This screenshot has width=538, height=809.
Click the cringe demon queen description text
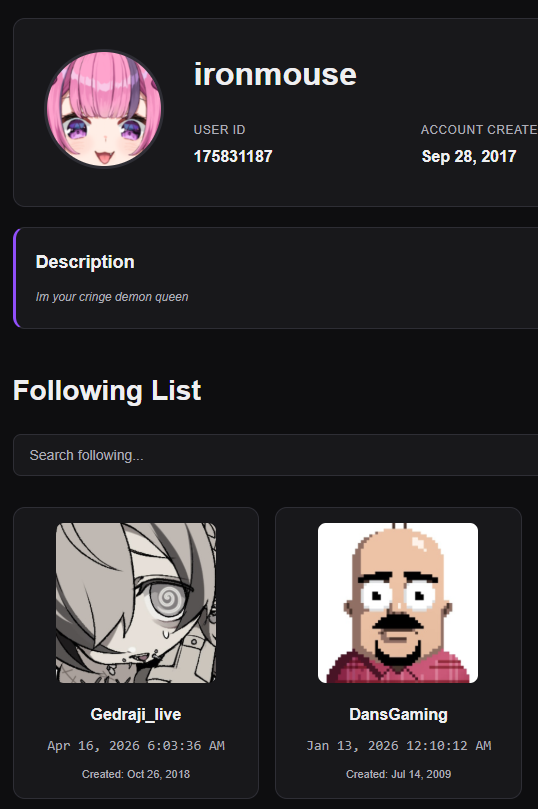point(112,297)
